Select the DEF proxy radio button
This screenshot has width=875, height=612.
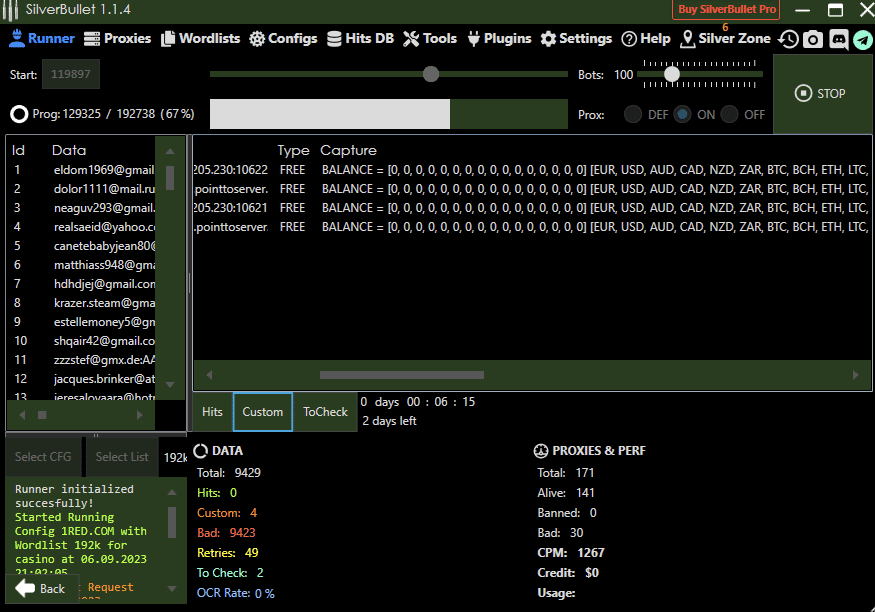point(633,114)
